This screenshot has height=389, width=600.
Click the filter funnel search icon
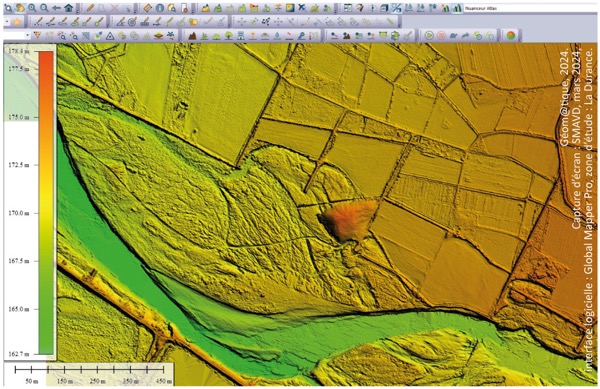[37, 36]
